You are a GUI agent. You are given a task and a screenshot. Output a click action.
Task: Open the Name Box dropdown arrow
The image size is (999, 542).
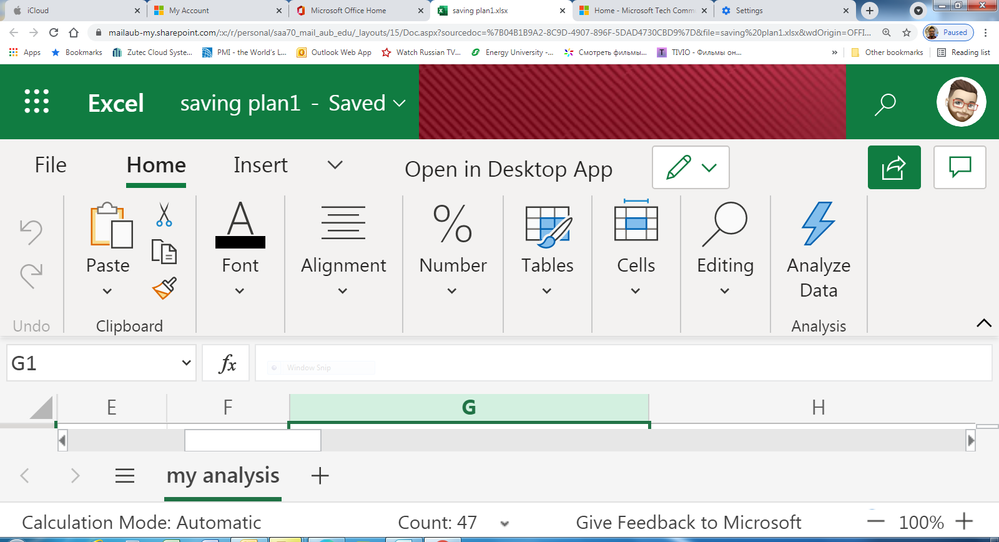click(186, 363)
